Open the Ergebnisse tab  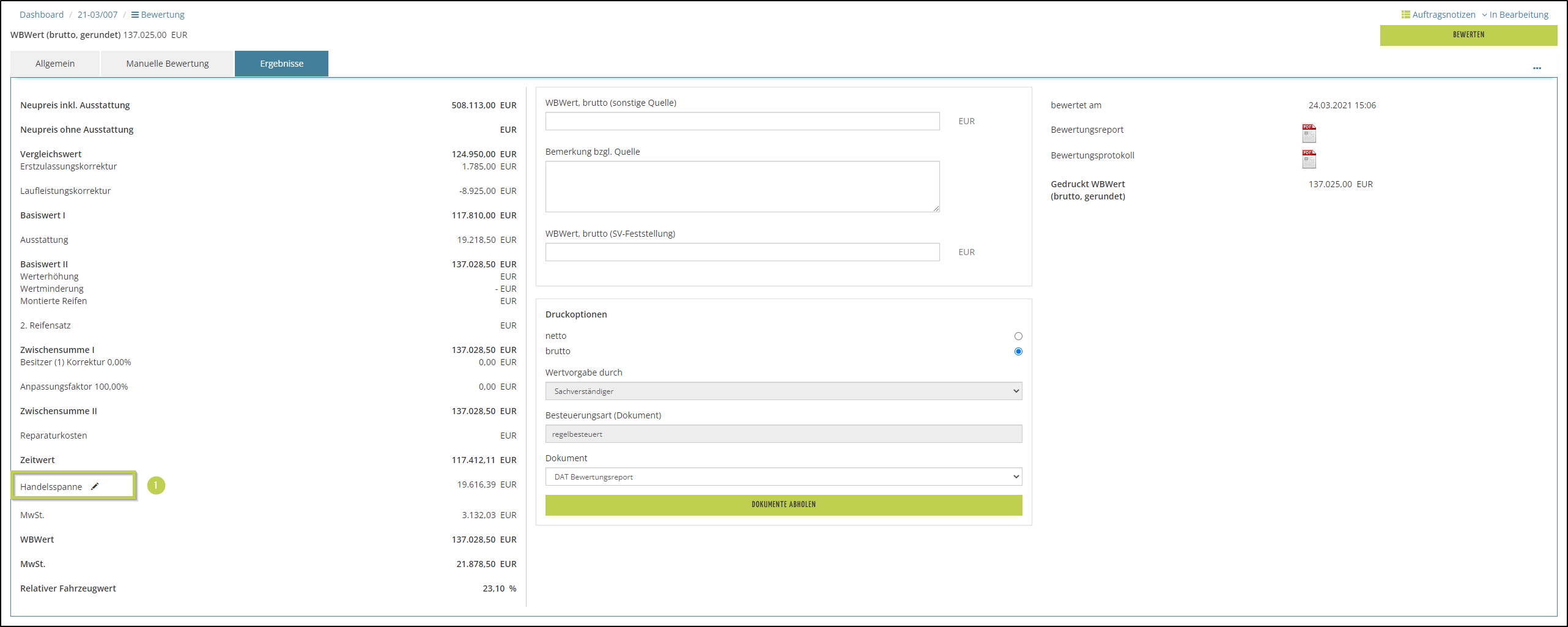[x=281, y=64]
